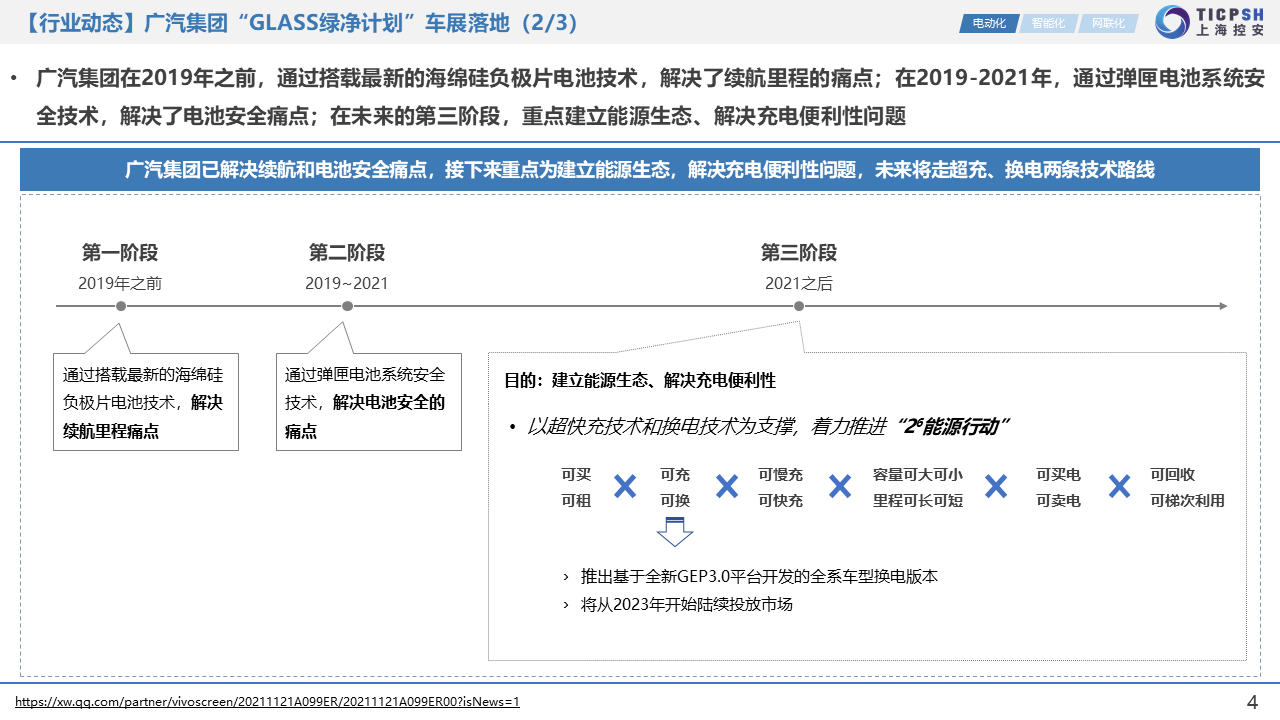Click the page number 4
Screen dimensions: 1280x720
pos(1252,700)
